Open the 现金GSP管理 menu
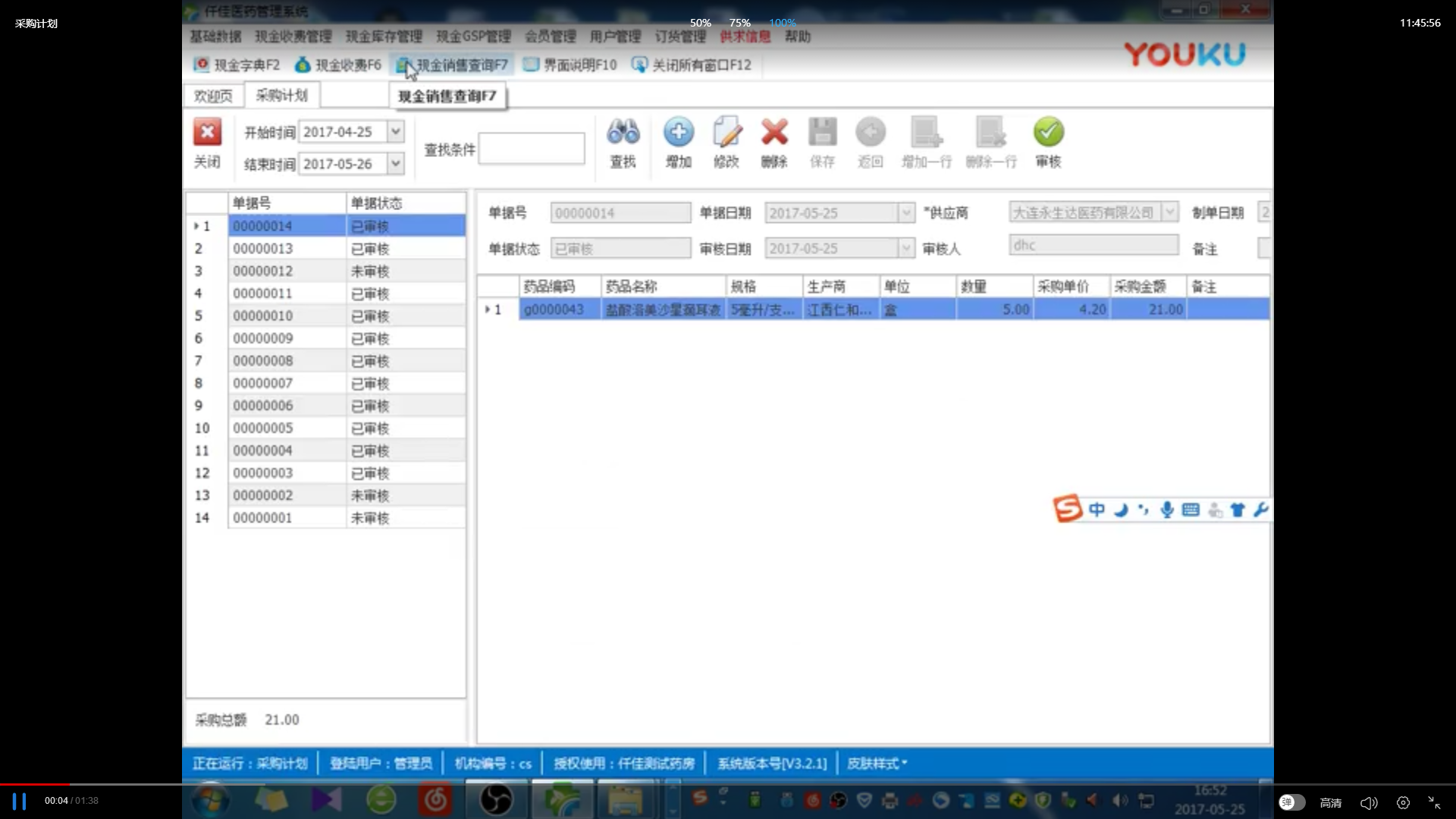The height and width of the screenshot is (819, 1456). 473,36
